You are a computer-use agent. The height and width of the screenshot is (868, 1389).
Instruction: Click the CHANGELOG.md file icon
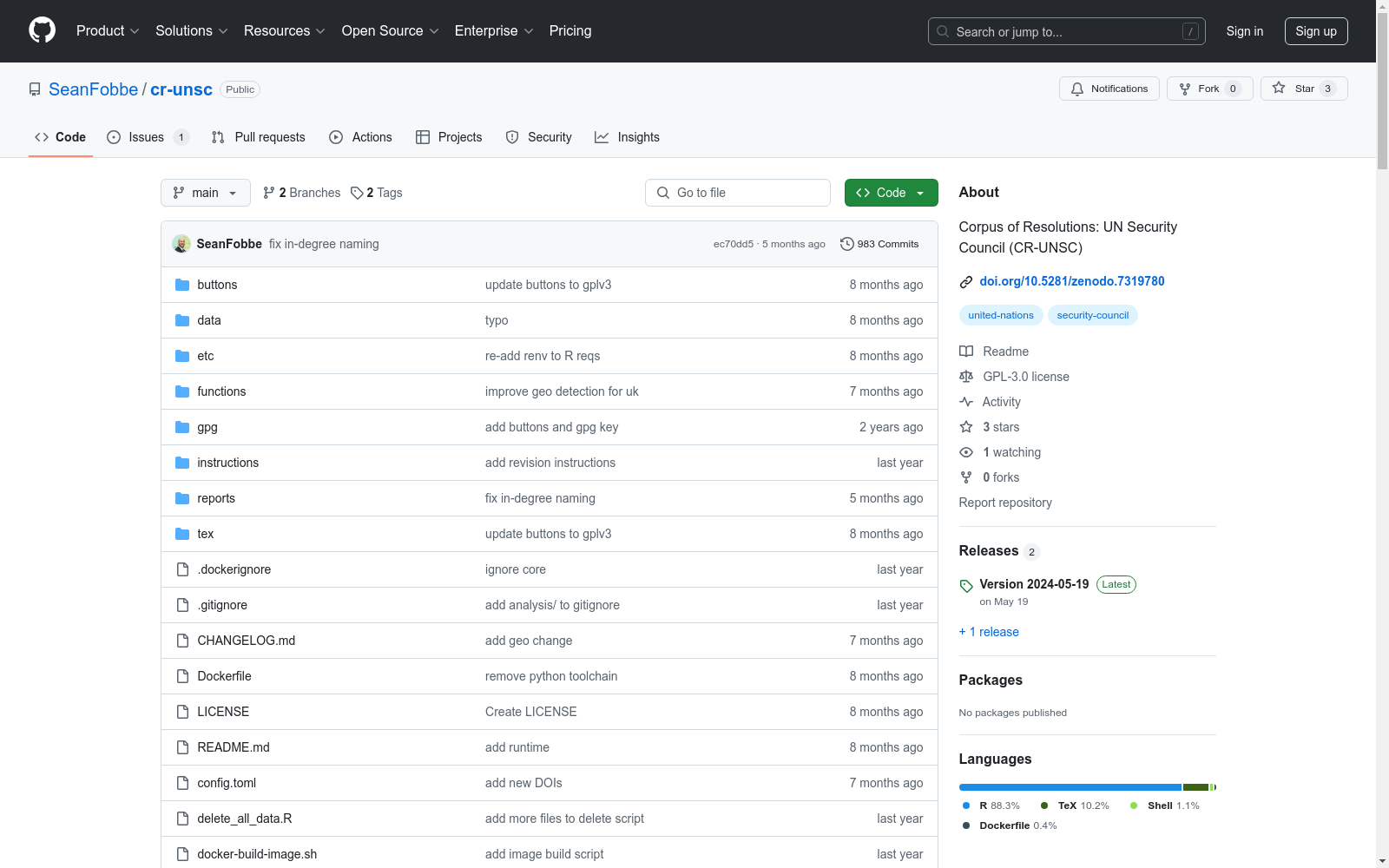182,641
